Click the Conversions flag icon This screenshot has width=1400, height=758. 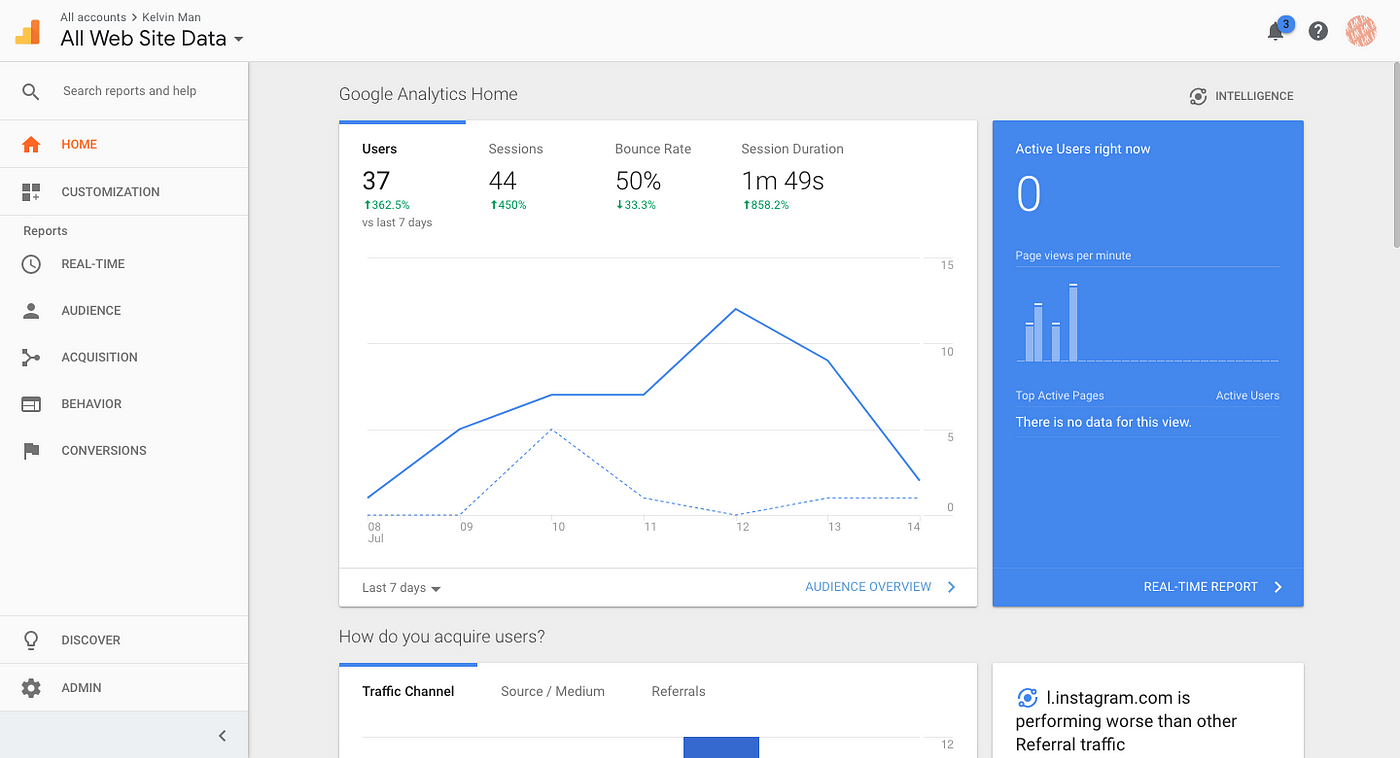pos(31,451)
